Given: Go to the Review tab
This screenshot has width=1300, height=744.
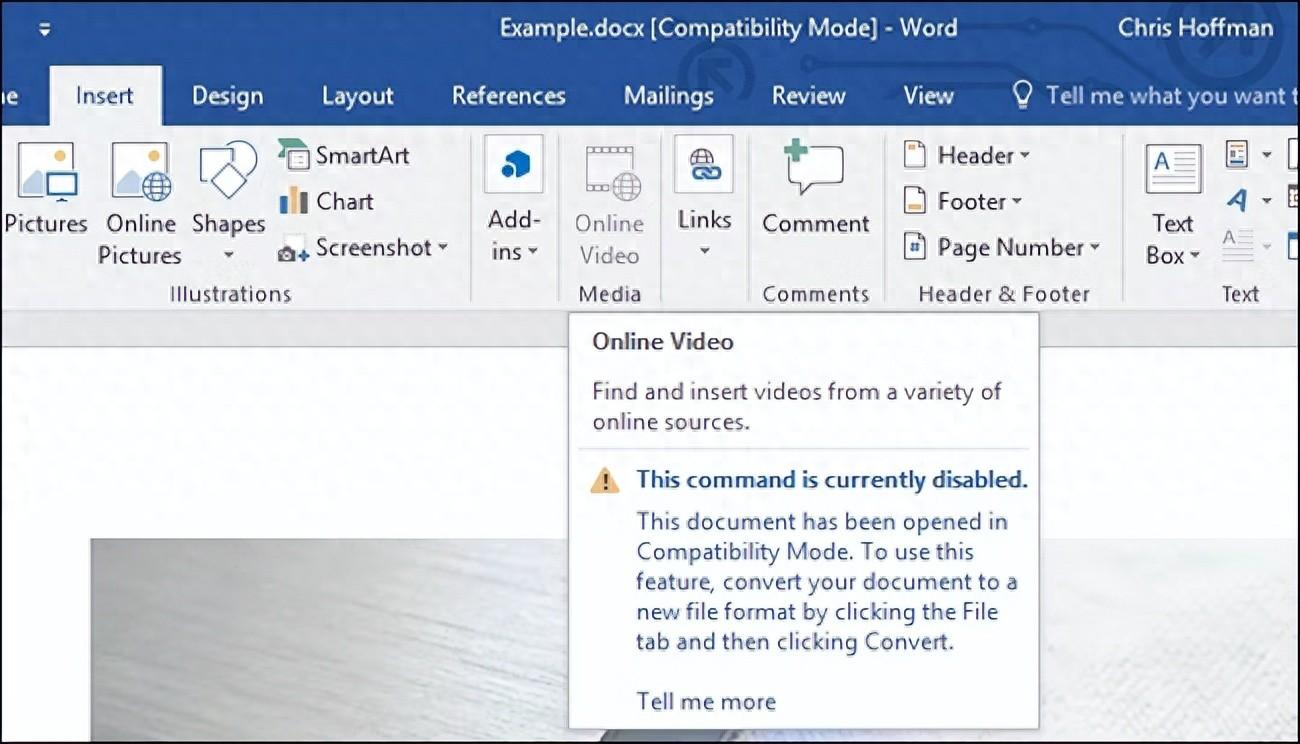Looking at the screenshot, I should point(808,96).
